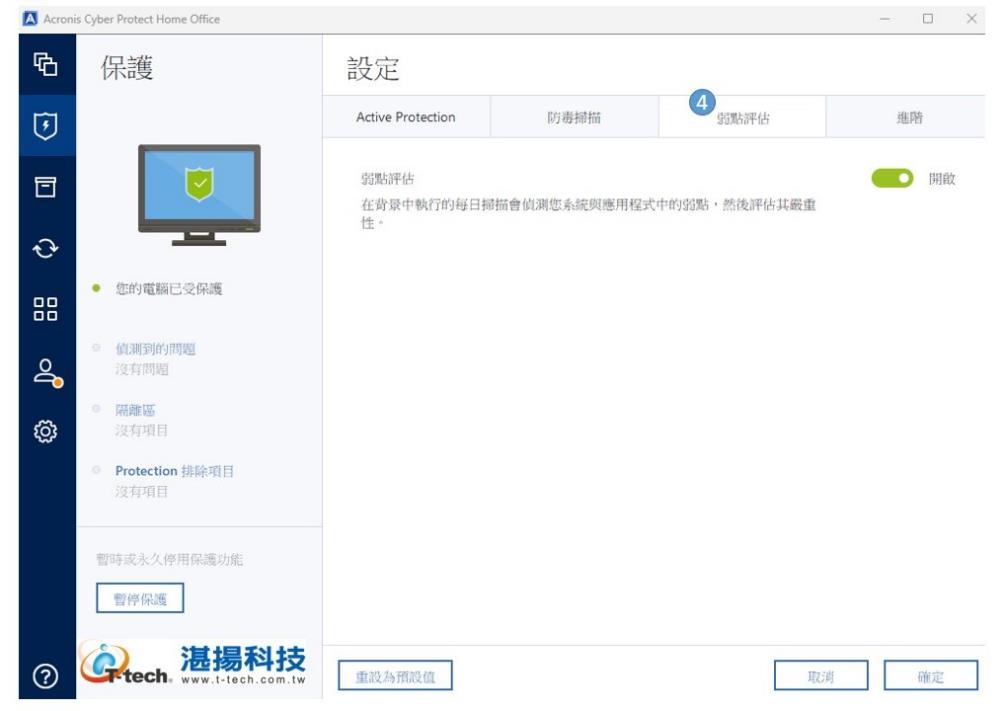
Task: Click the 保護 panel heading
Action: pyautogui.click(x=127, y=67)
